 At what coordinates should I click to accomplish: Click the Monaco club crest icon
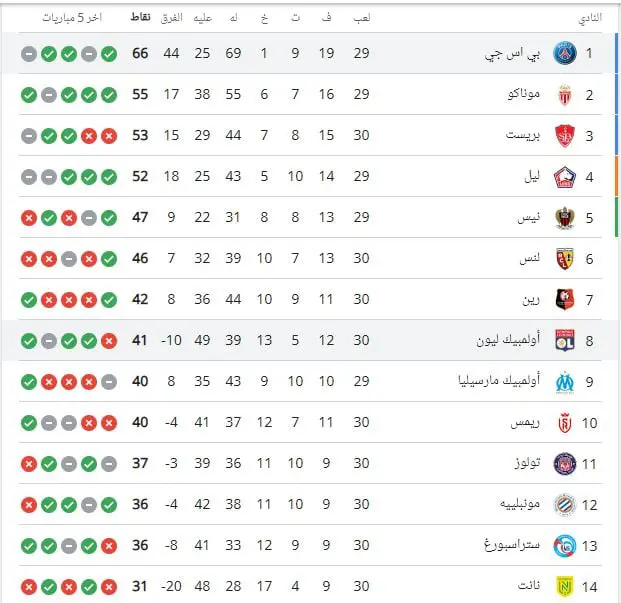565,95
